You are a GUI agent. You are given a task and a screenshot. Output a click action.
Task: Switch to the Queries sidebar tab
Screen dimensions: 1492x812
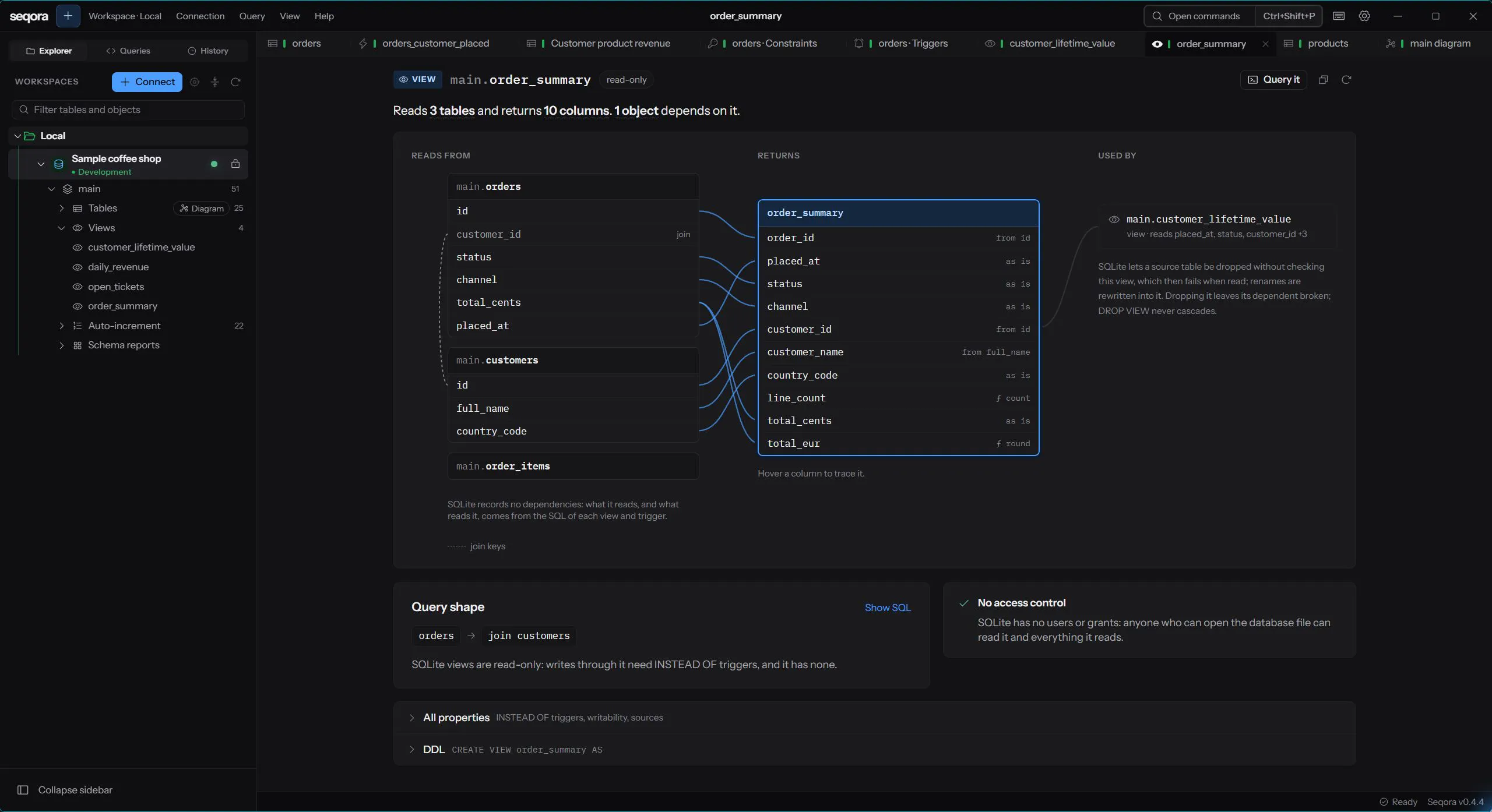[x=128, y=51]
